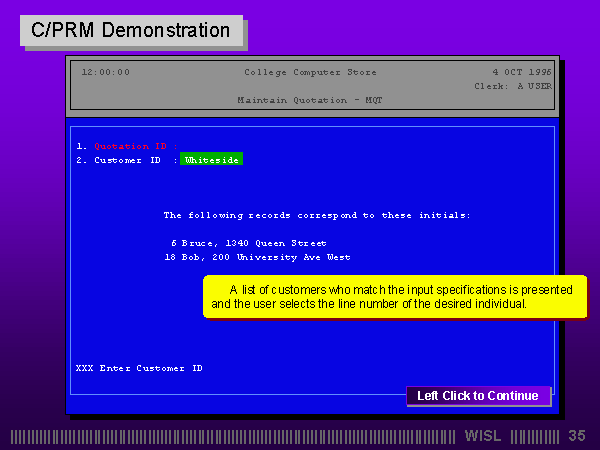The height and width of the screenshot is (450, 600).
Task: Click the striped bar left of WISL
Action: click(235, 436)
